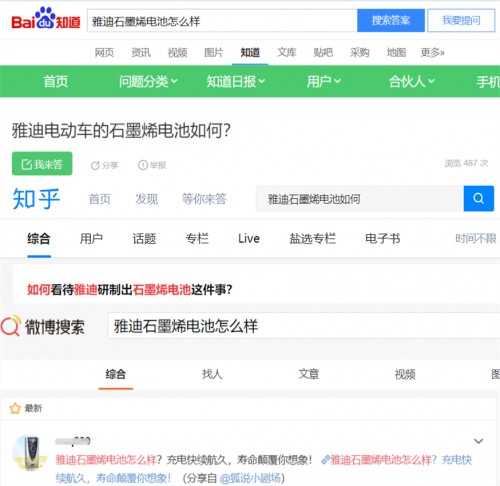This screenshot has height=486, width=500.
Task: Select Weibo 文章 tab
Action: [309, 374]
